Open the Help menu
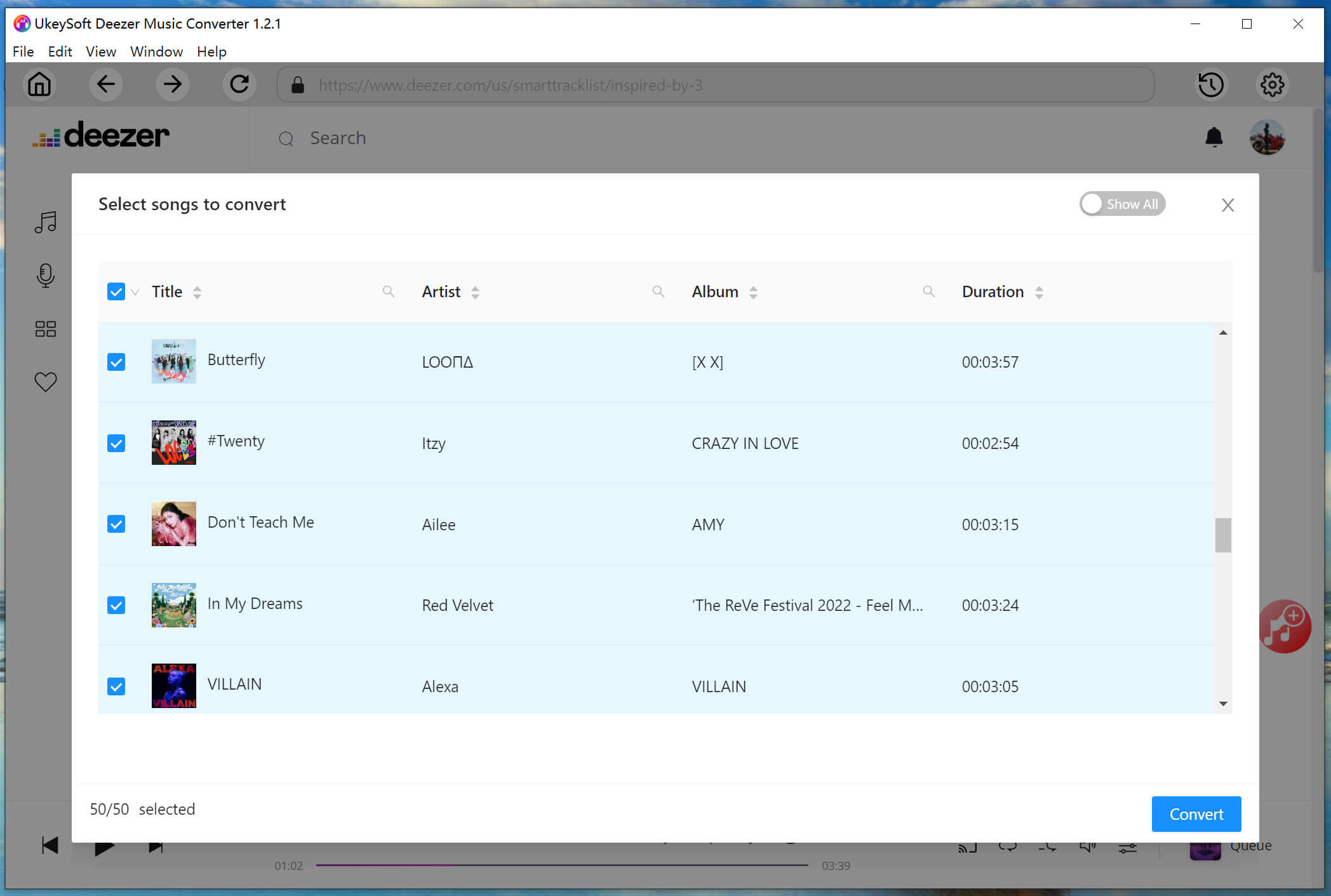Viewport: 1331px width, 896px height. tap(211, 52)
